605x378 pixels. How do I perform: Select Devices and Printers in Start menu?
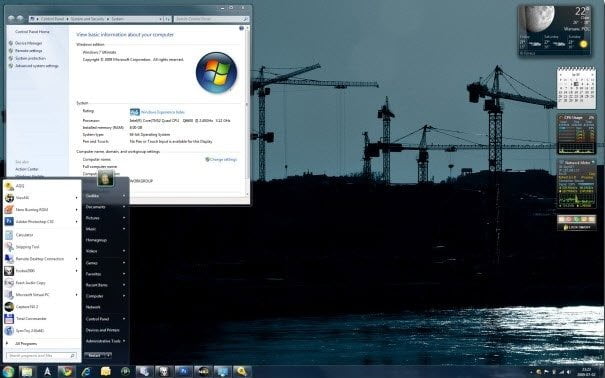click(x=103, y=330)
